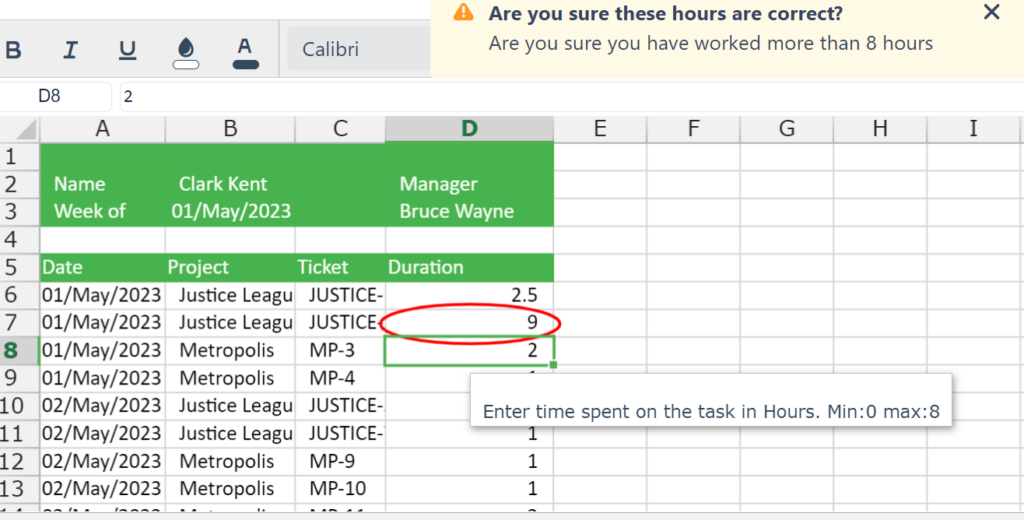
Task: Select duration cell in row 12
Action: coord(470,462)
